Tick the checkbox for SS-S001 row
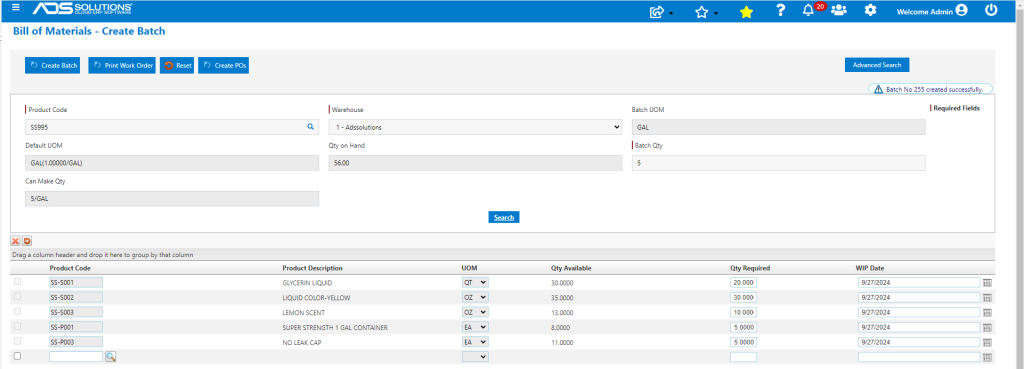 pyautogui.click(x=18, y=281)
